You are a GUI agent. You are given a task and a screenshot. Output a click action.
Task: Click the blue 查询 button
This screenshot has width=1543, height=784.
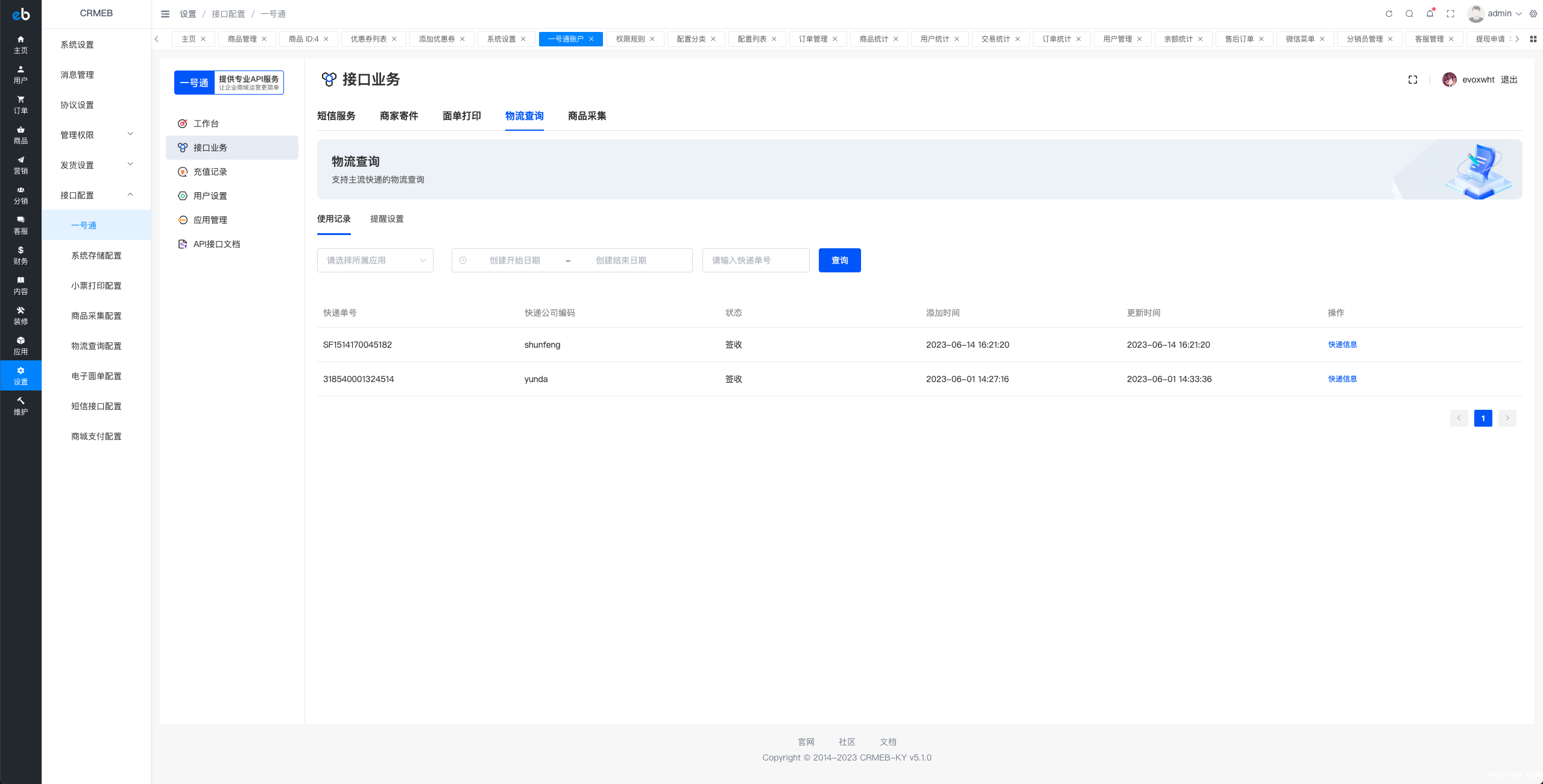coord(839,260)
